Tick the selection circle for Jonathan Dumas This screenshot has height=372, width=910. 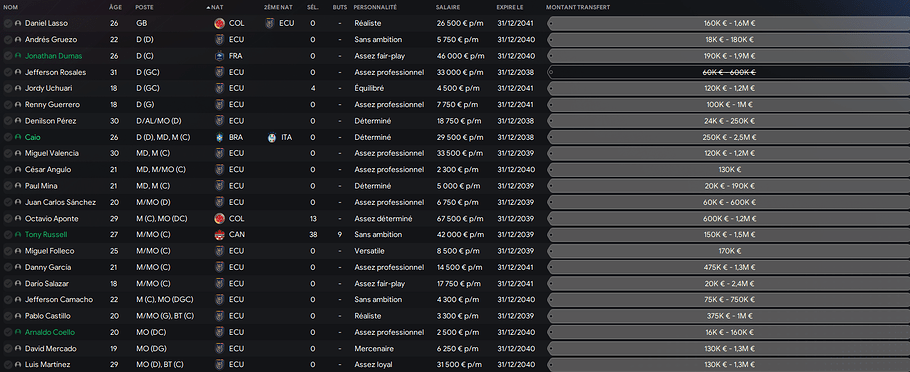[8, 56]
